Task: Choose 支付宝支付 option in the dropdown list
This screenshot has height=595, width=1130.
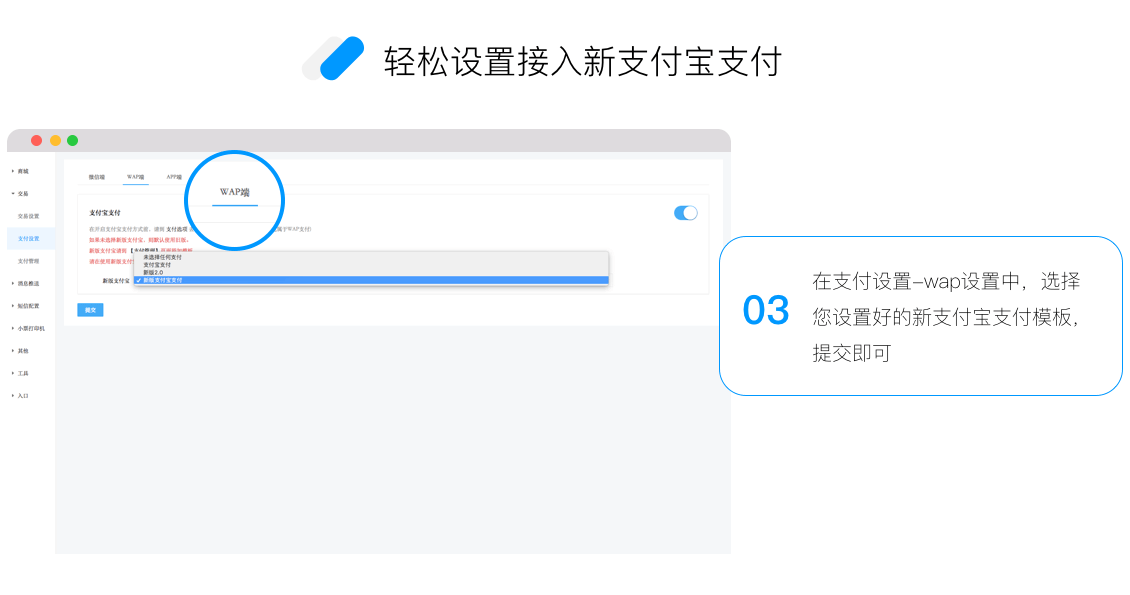Action: click(371, 264)
